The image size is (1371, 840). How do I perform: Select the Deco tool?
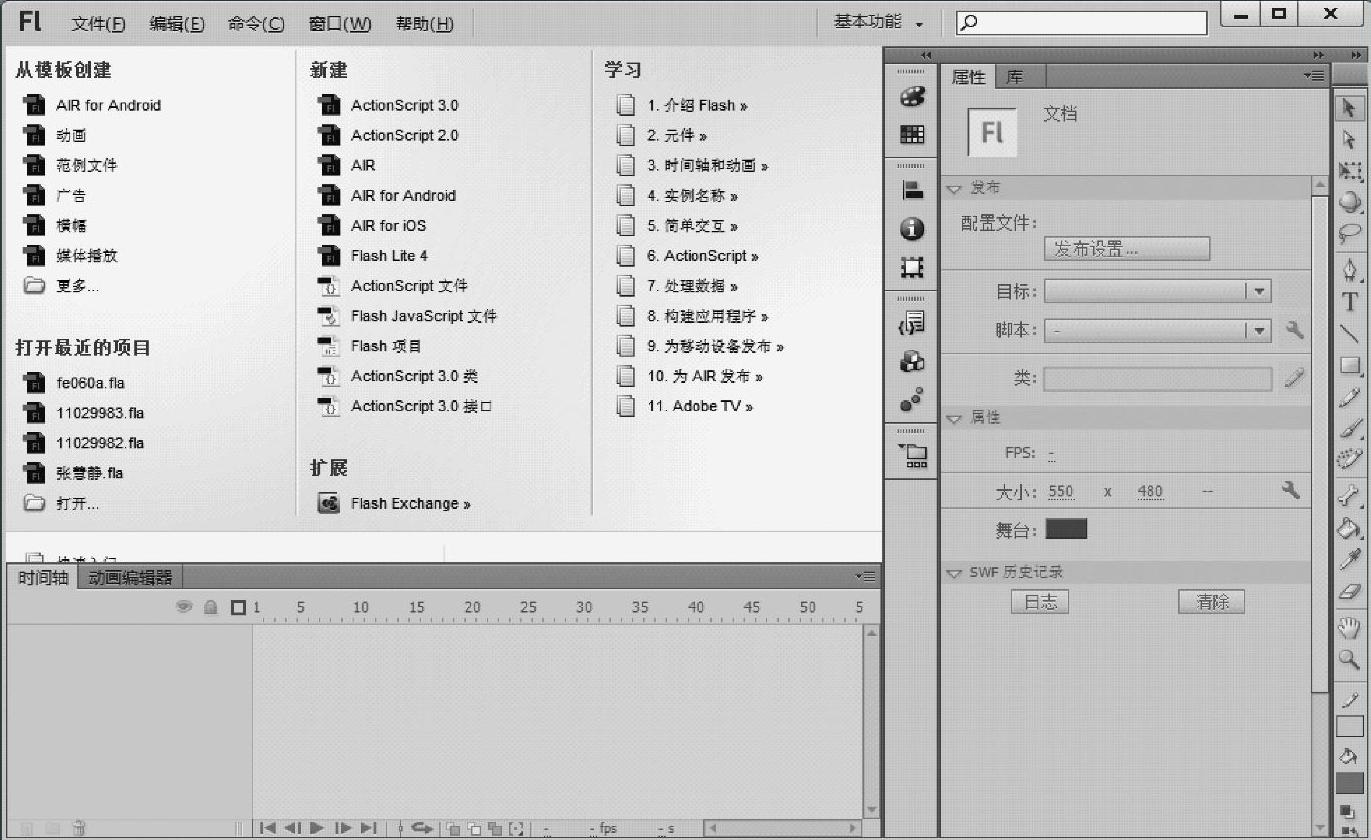tap(1349, 459)
